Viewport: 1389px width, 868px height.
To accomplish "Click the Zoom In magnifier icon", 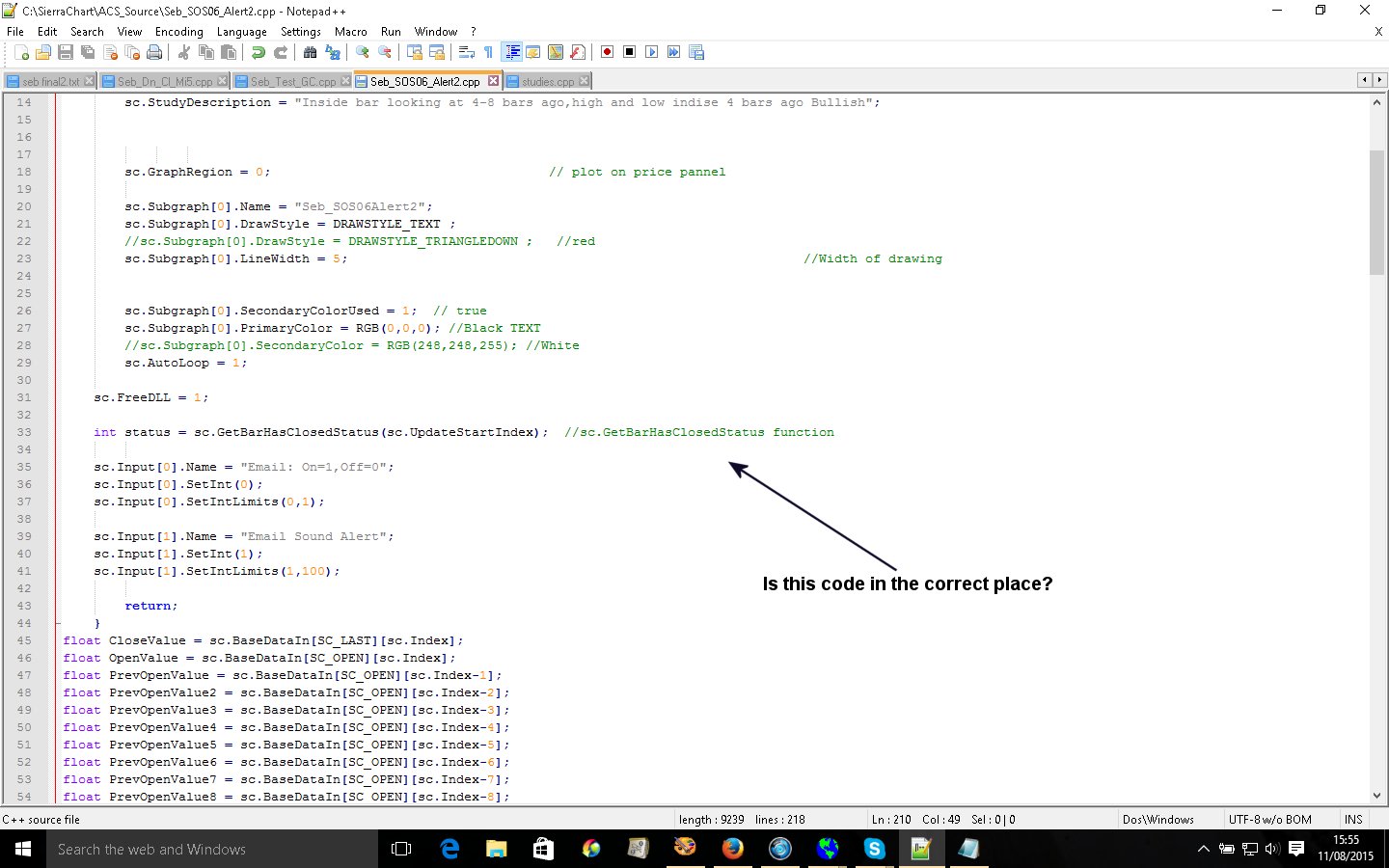I will pyautogui.click(x=363, y=52).
